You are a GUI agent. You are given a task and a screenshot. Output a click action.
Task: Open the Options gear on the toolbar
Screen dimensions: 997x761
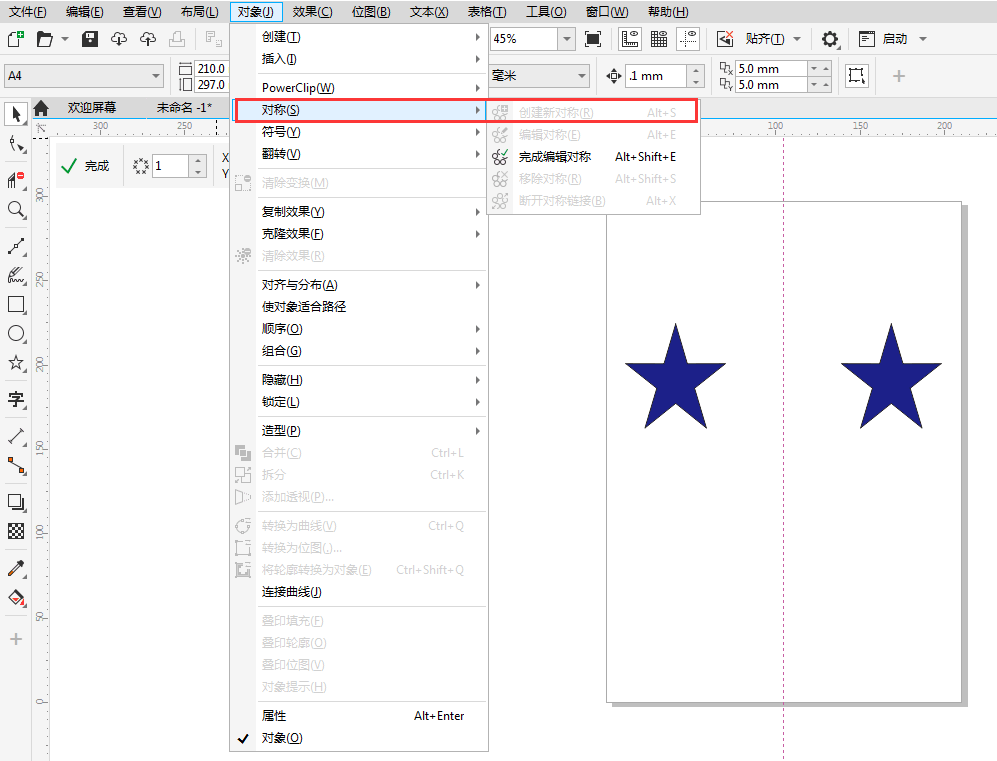(x=830, y=38)
